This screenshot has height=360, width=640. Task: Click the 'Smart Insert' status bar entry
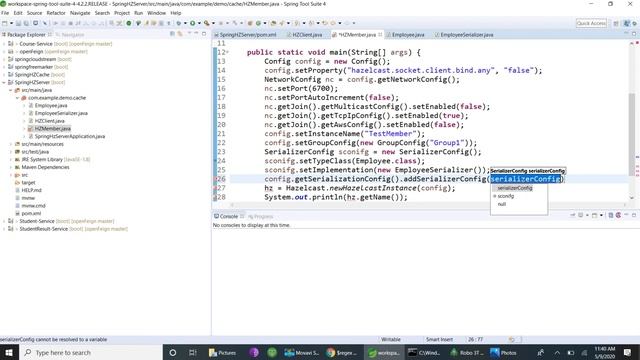pos(439,339)
